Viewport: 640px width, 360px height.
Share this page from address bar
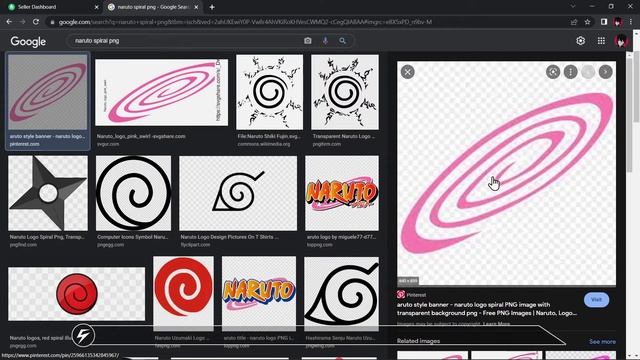[574, 22]
